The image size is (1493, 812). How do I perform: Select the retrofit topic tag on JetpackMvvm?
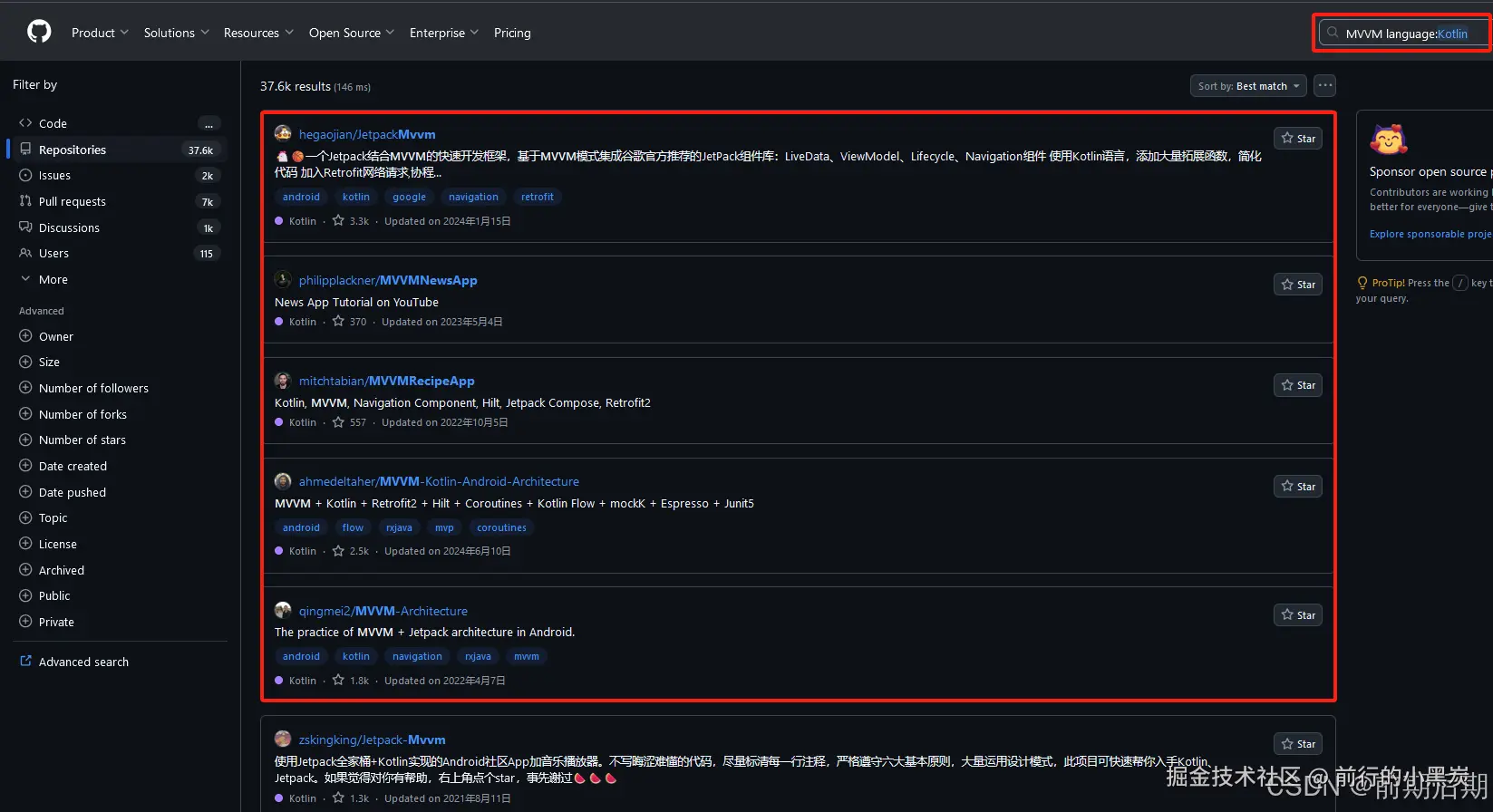coord(538,197)
